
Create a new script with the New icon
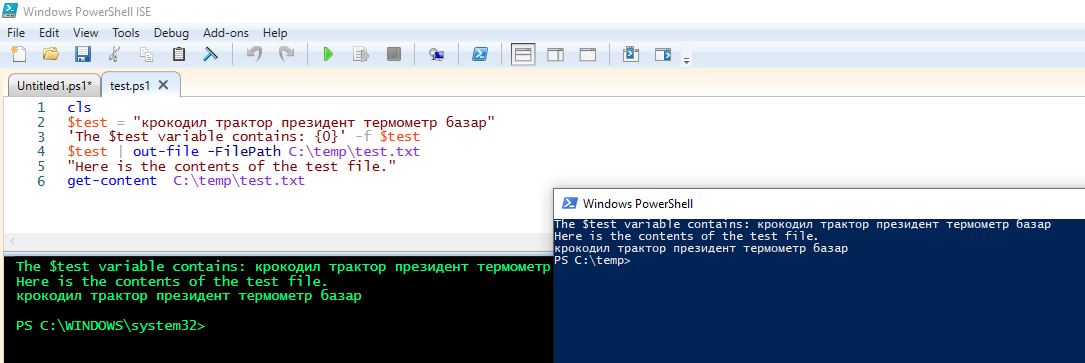(19, 54)
